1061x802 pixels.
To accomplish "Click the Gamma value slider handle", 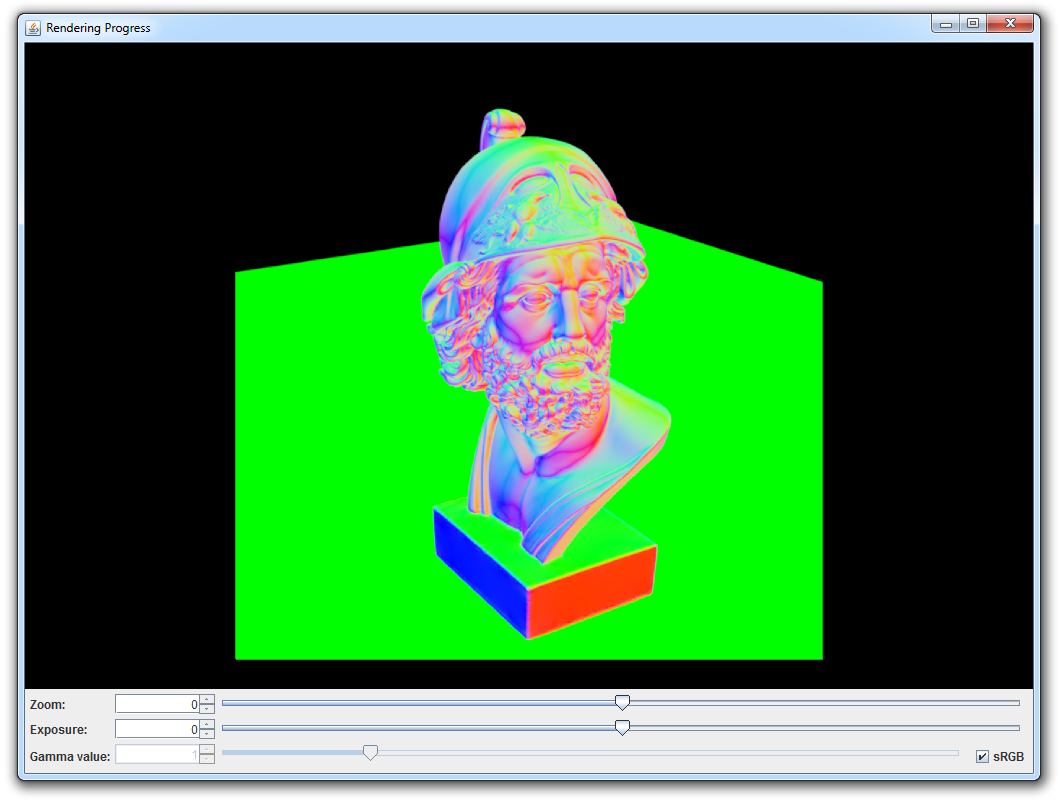I will pos(370,753).
